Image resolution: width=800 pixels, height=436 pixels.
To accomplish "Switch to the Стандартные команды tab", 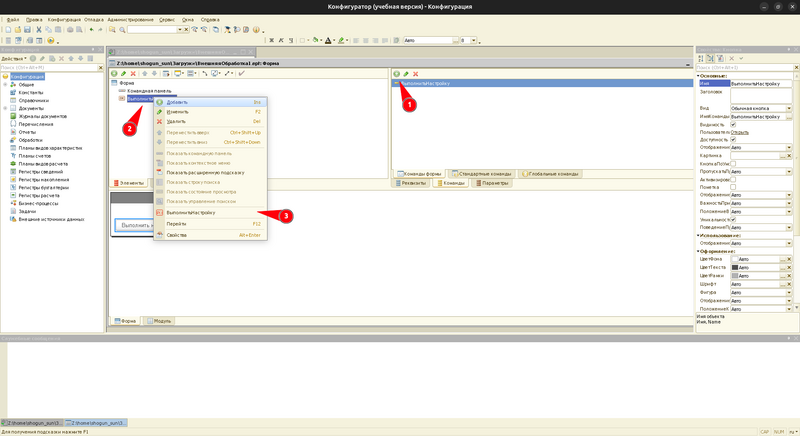I will [x=481, y=174].
